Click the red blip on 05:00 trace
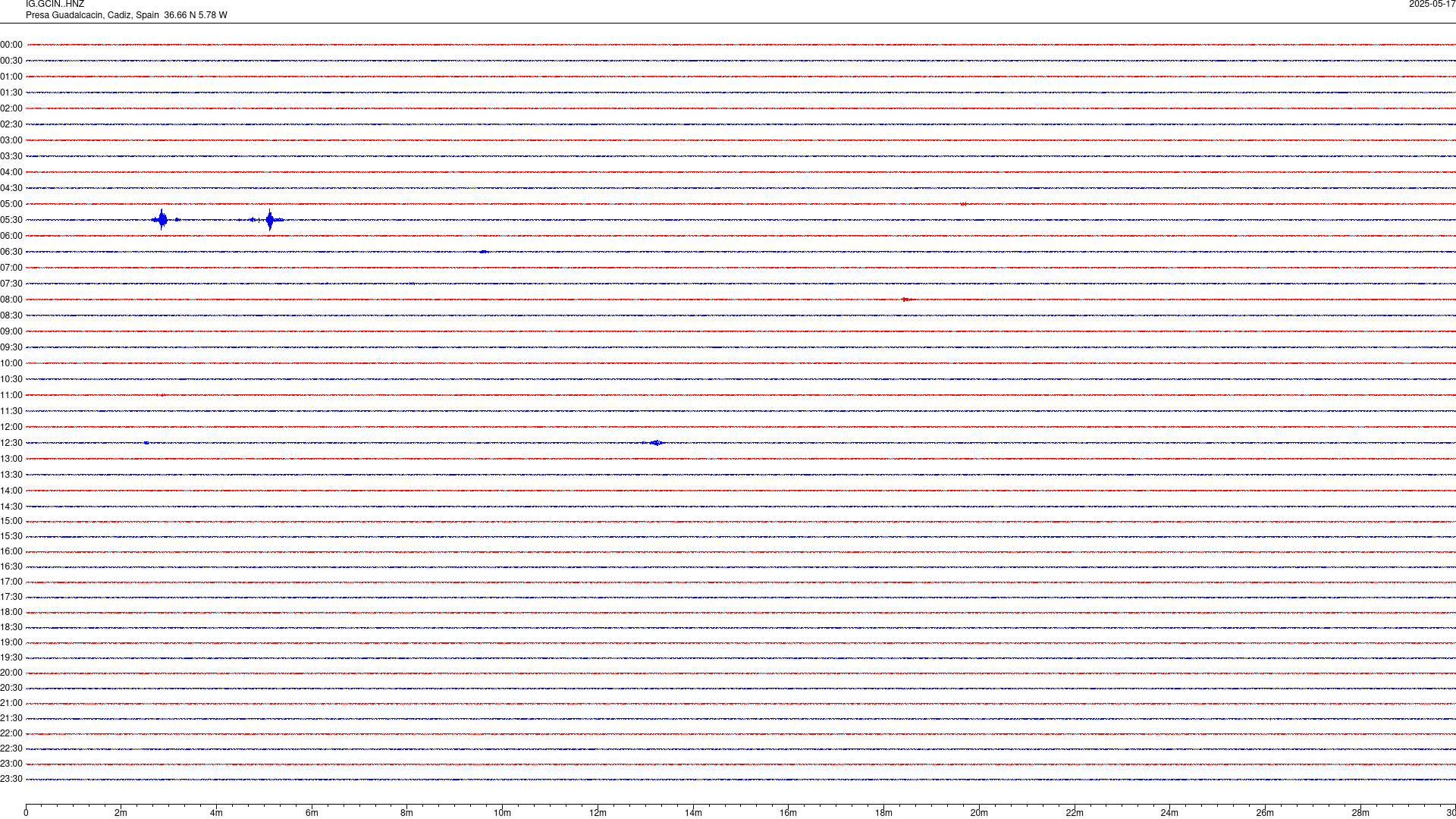 tap(963, 204)
